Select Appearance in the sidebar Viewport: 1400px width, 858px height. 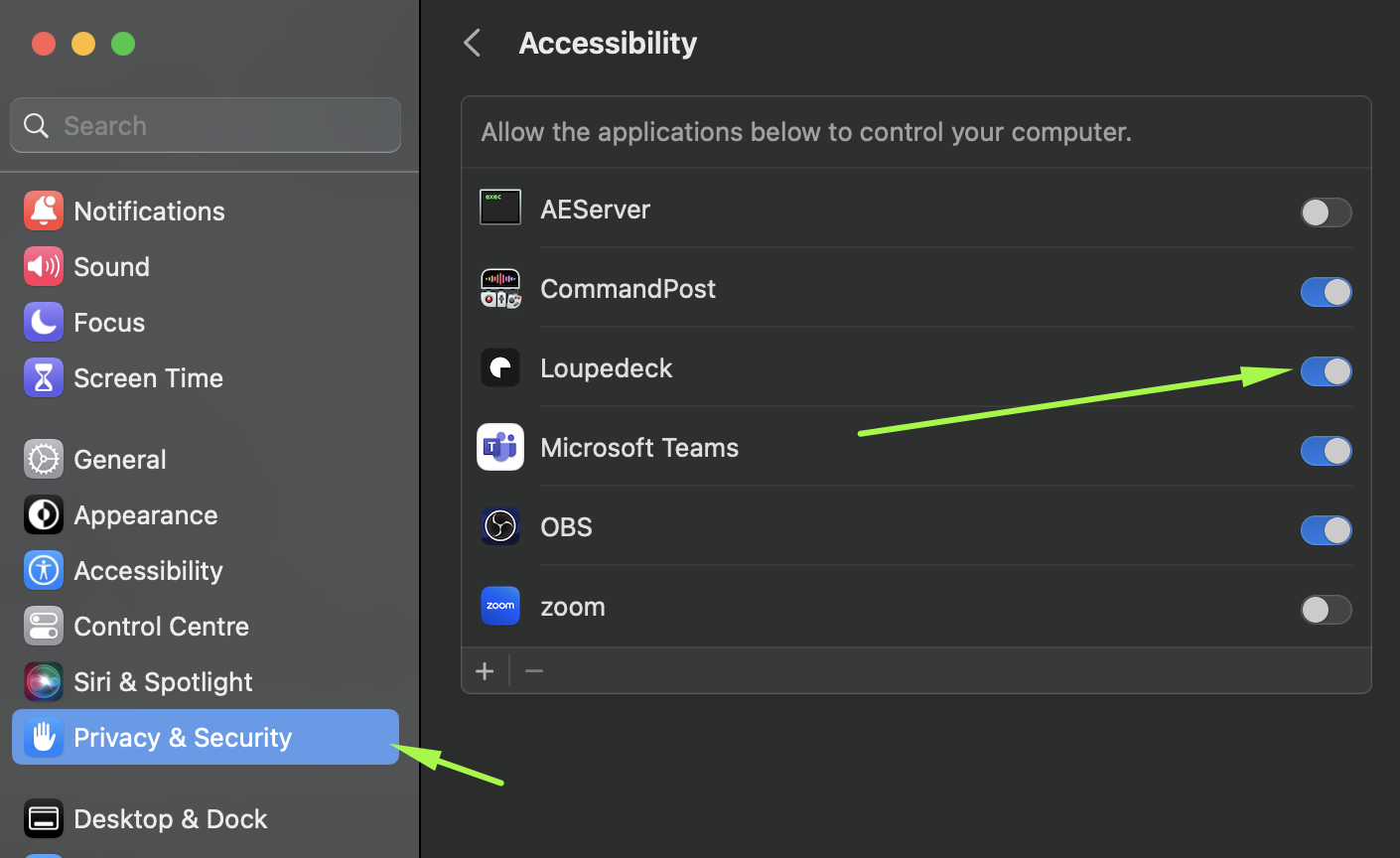point(145,514)
